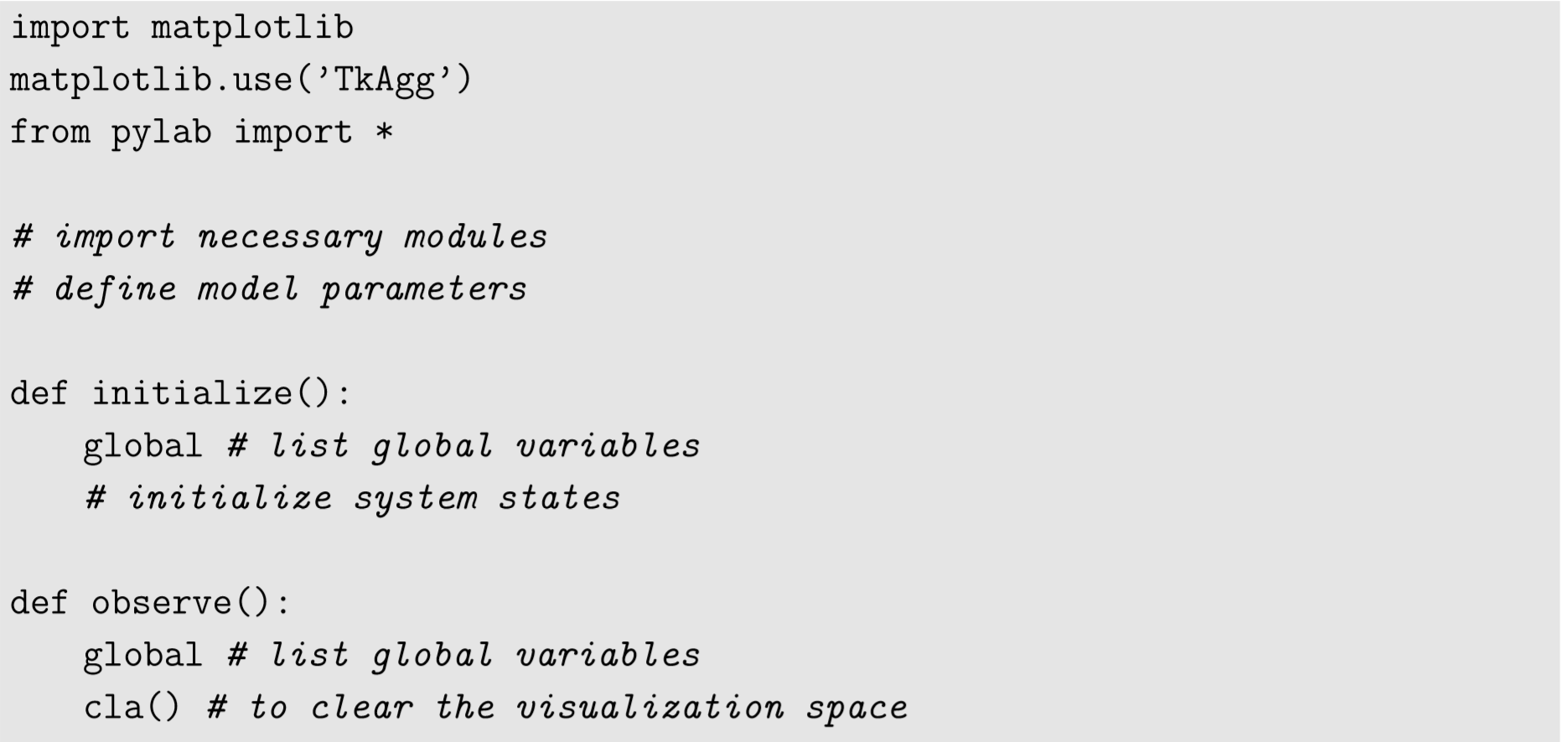This screenshot has width=1568, height=742.
Task: Click 'global' keyword inside initialize function
Action: pyautogui.click(x=142, y=446)
